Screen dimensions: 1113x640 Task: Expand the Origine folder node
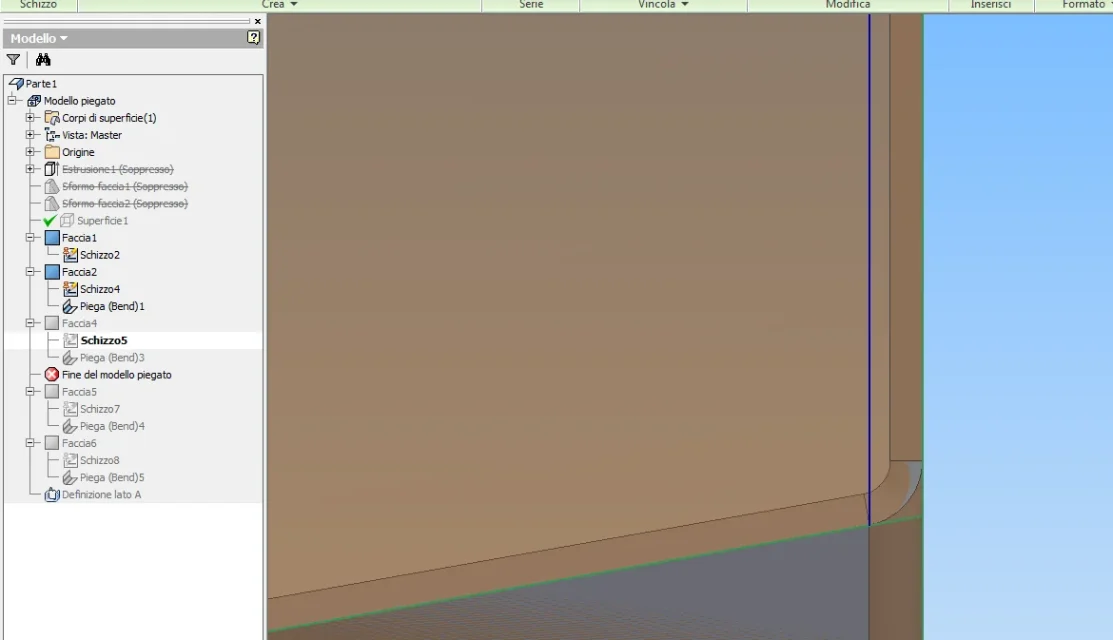(30, 152)
